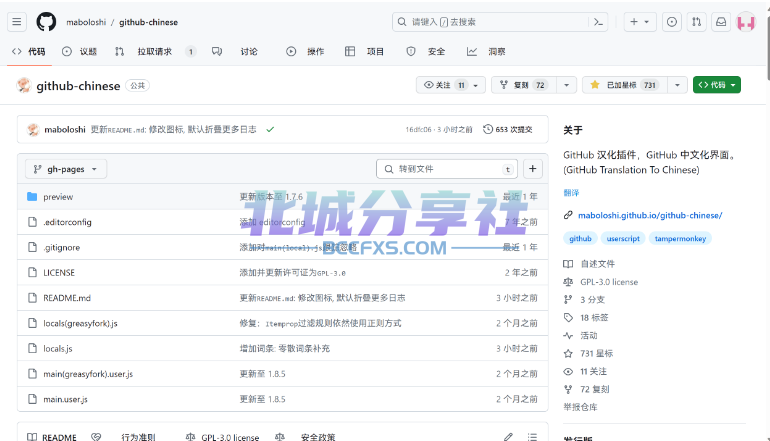
Task: Open the hamburger navigation menu
Action: tap(17, 22)
